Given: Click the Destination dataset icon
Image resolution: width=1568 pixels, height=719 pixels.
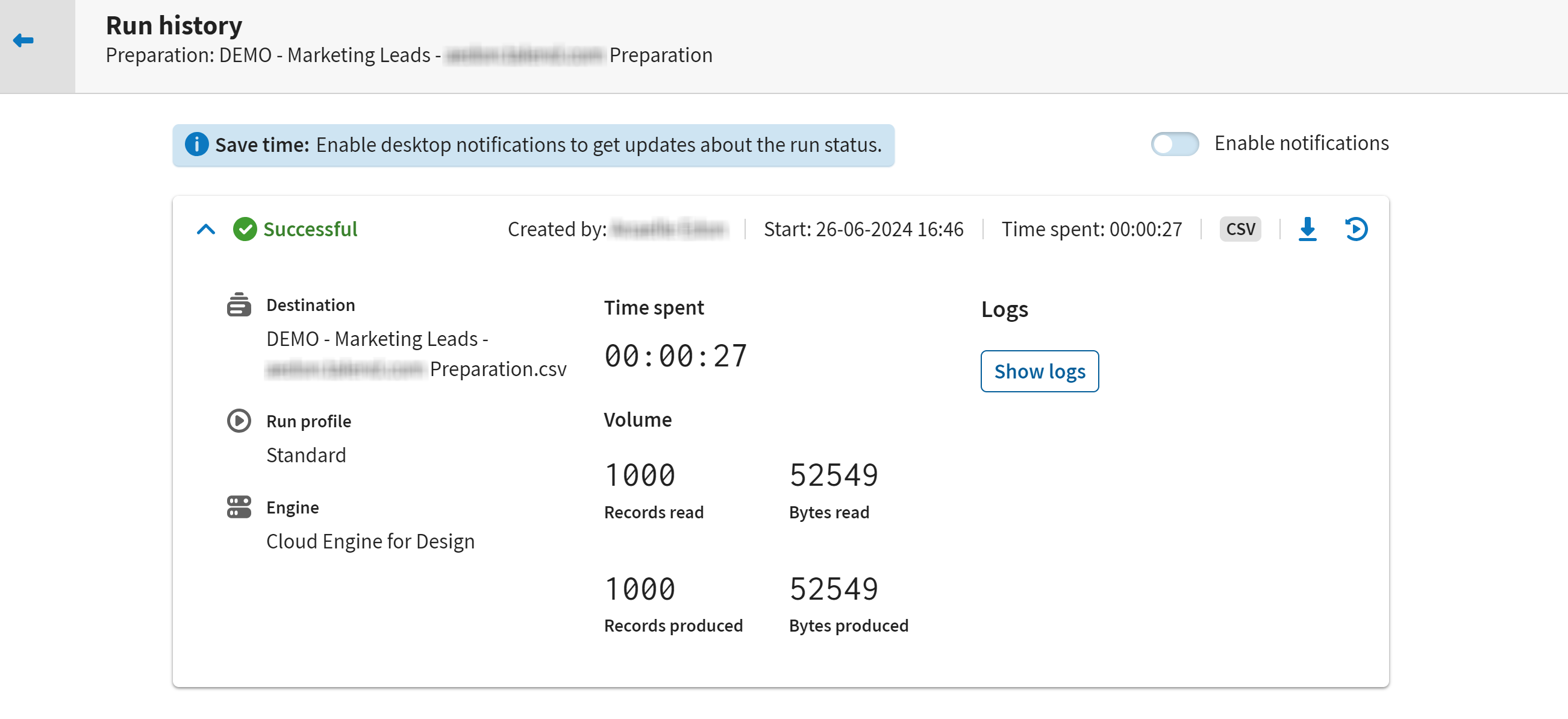Looking at the screenshot, I should [239, 305].
